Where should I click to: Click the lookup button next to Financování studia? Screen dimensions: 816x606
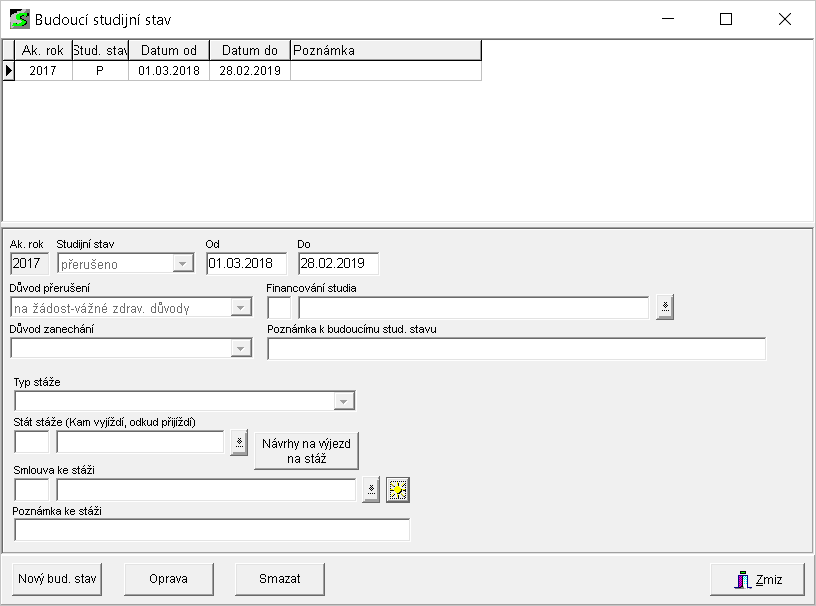(x=665, y=308)
